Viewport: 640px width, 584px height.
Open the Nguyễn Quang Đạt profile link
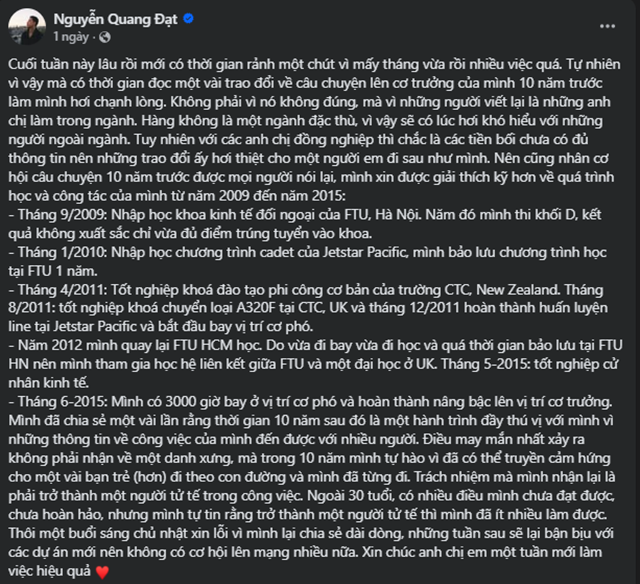(116, 19)
